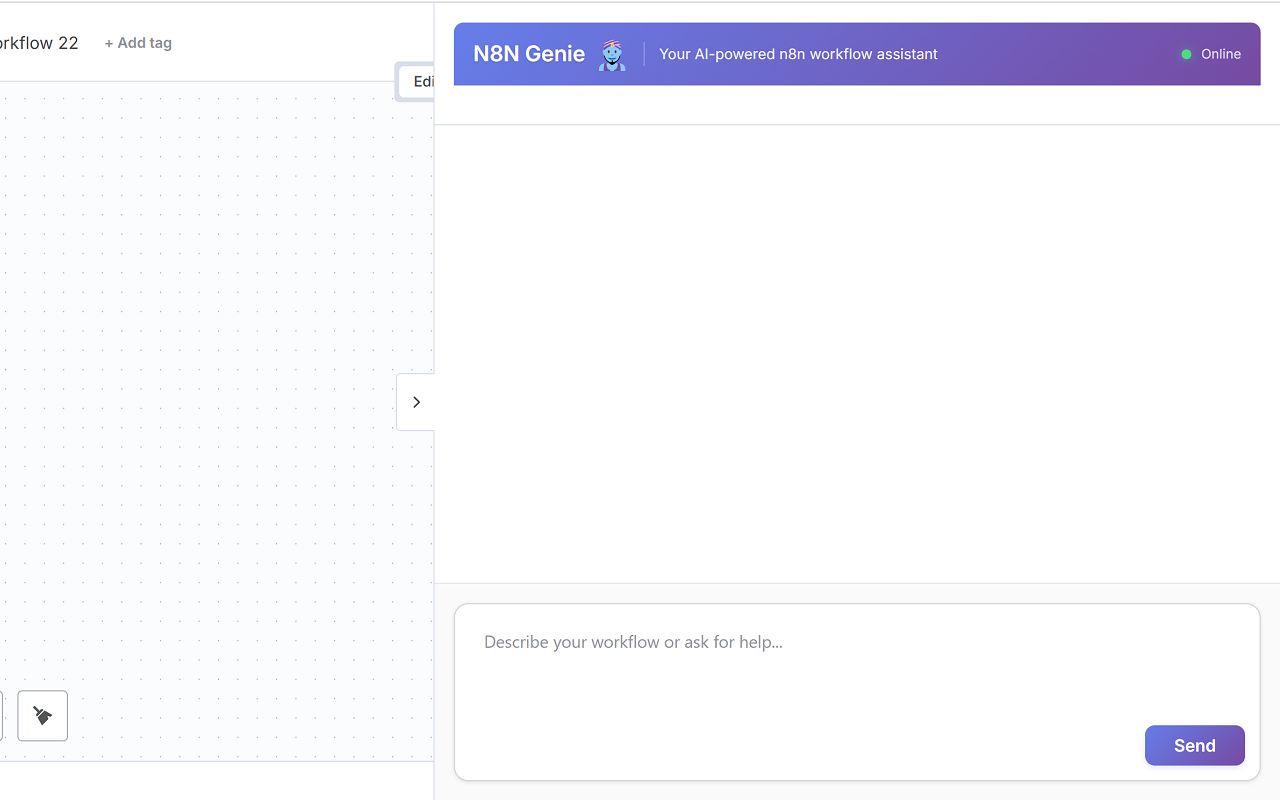Collapse the Genie panel with chevron arrow

click(416, 402)
